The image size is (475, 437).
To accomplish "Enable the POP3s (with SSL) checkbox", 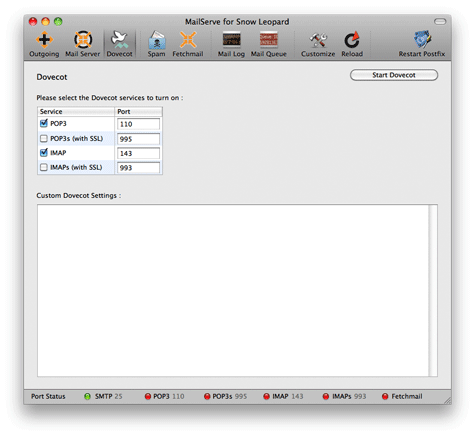I will point(44,138).
